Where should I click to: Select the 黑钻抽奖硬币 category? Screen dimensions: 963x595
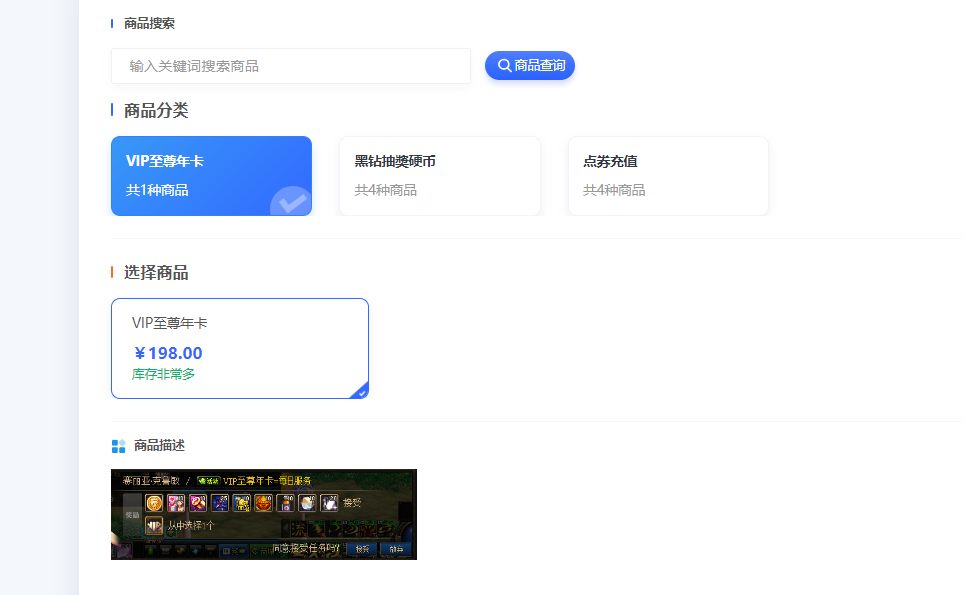[439, 175]
